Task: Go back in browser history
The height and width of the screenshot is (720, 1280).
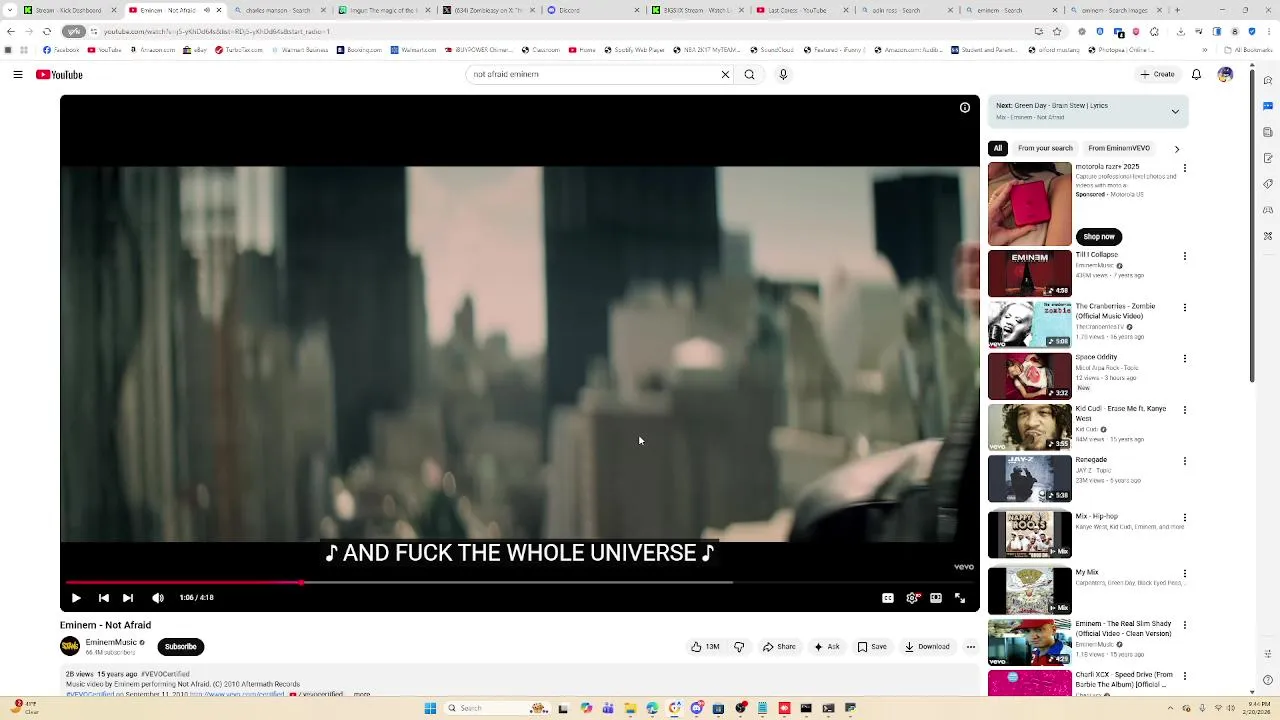Action: tap(10, 31)
